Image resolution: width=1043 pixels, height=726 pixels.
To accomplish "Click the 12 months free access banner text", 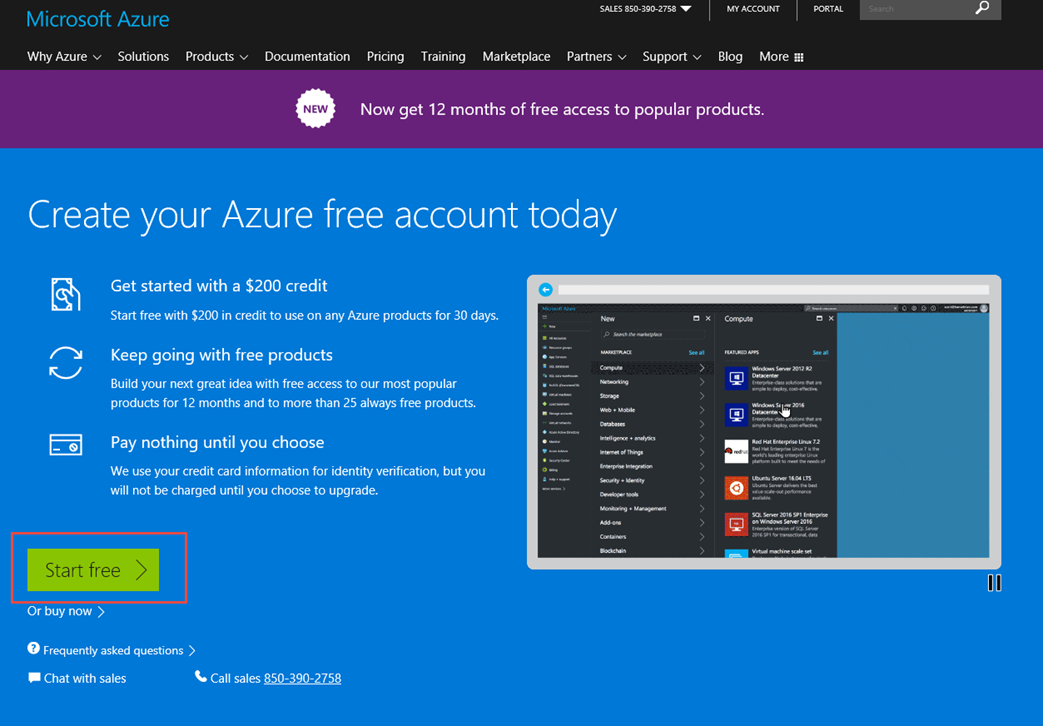I will (x=562, y=109).
